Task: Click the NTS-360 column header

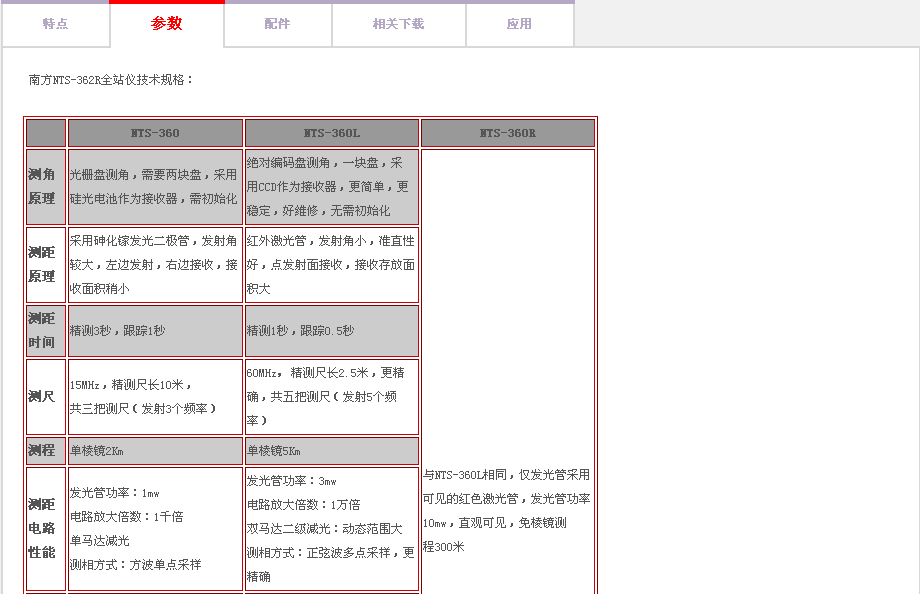Action: [155, 133]
